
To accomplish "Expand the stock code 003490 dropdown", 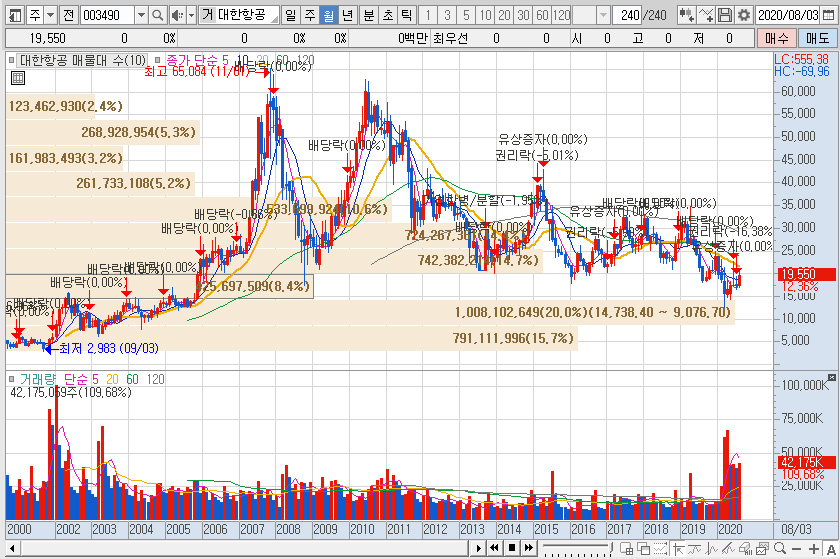I will coord(141,15).
